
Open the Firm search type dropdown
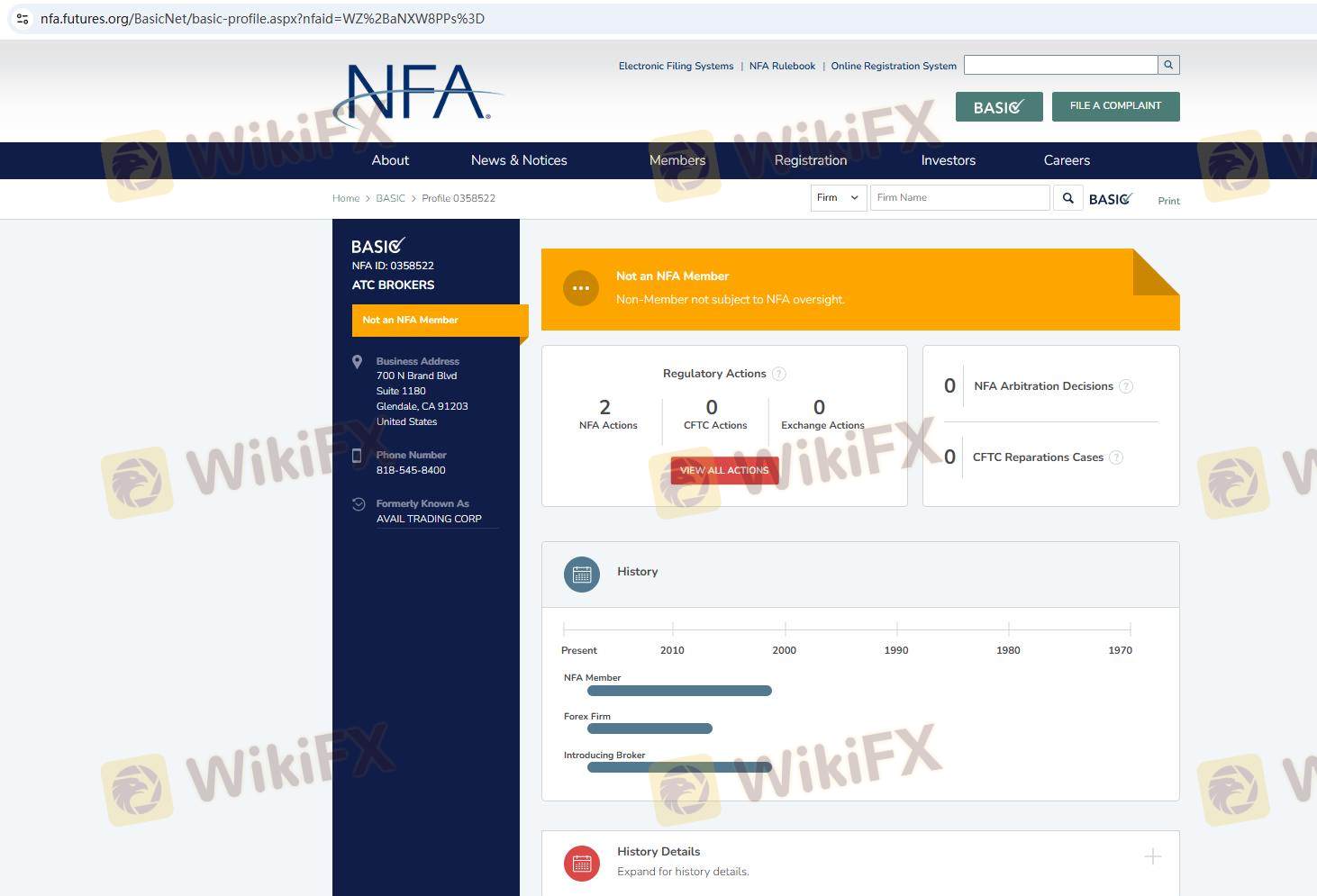click(838, 198)
